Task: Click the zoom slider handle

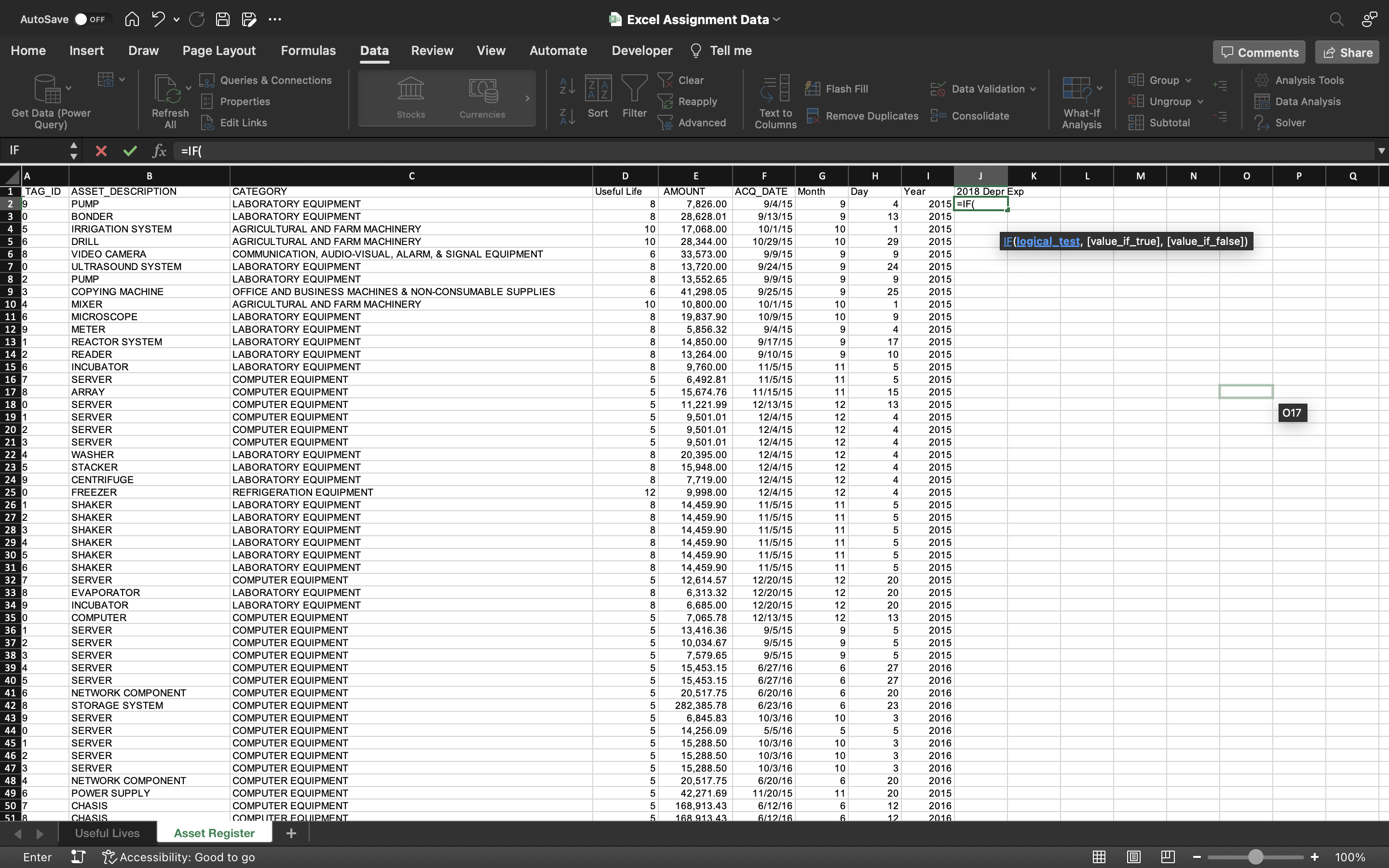Action: coord(1255,857)
